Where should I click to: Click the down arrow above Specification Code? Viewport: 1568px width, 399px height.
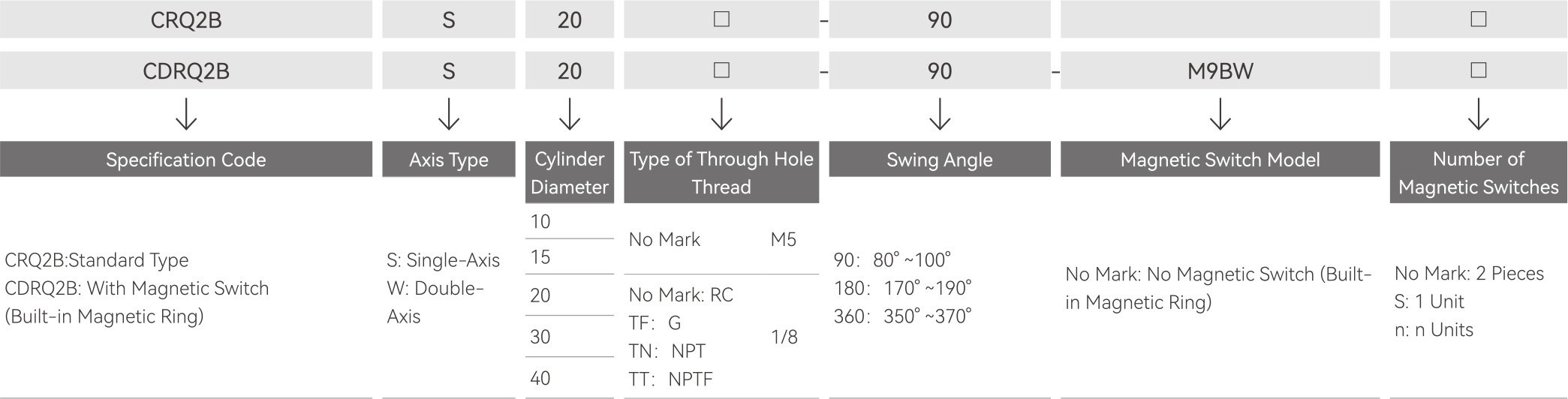pos(186,115)
